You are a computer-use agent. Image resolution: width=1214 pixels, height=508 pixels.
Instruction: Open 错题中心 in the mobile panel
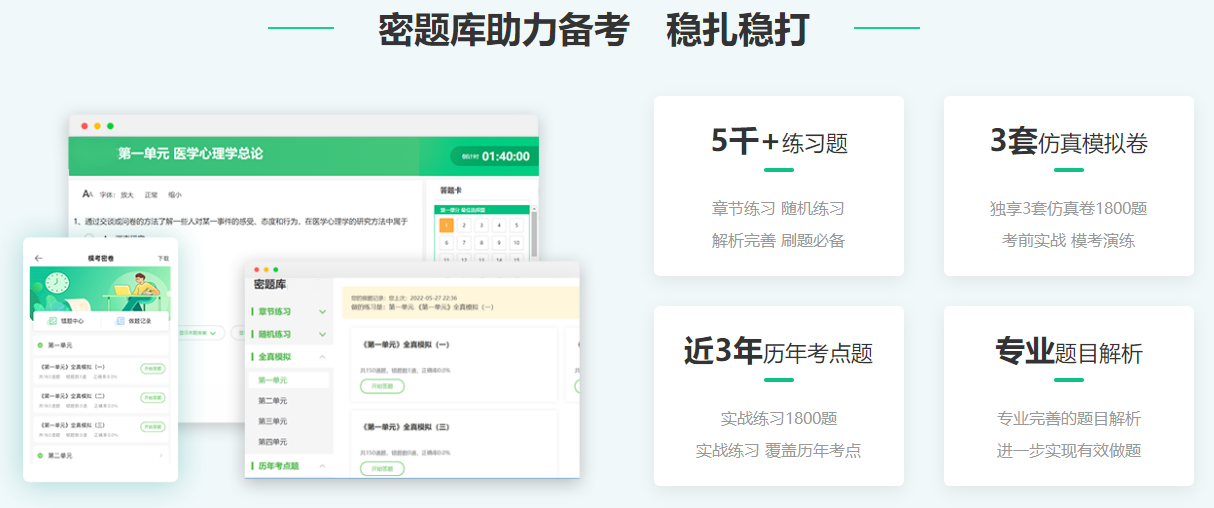click(66, 321)
